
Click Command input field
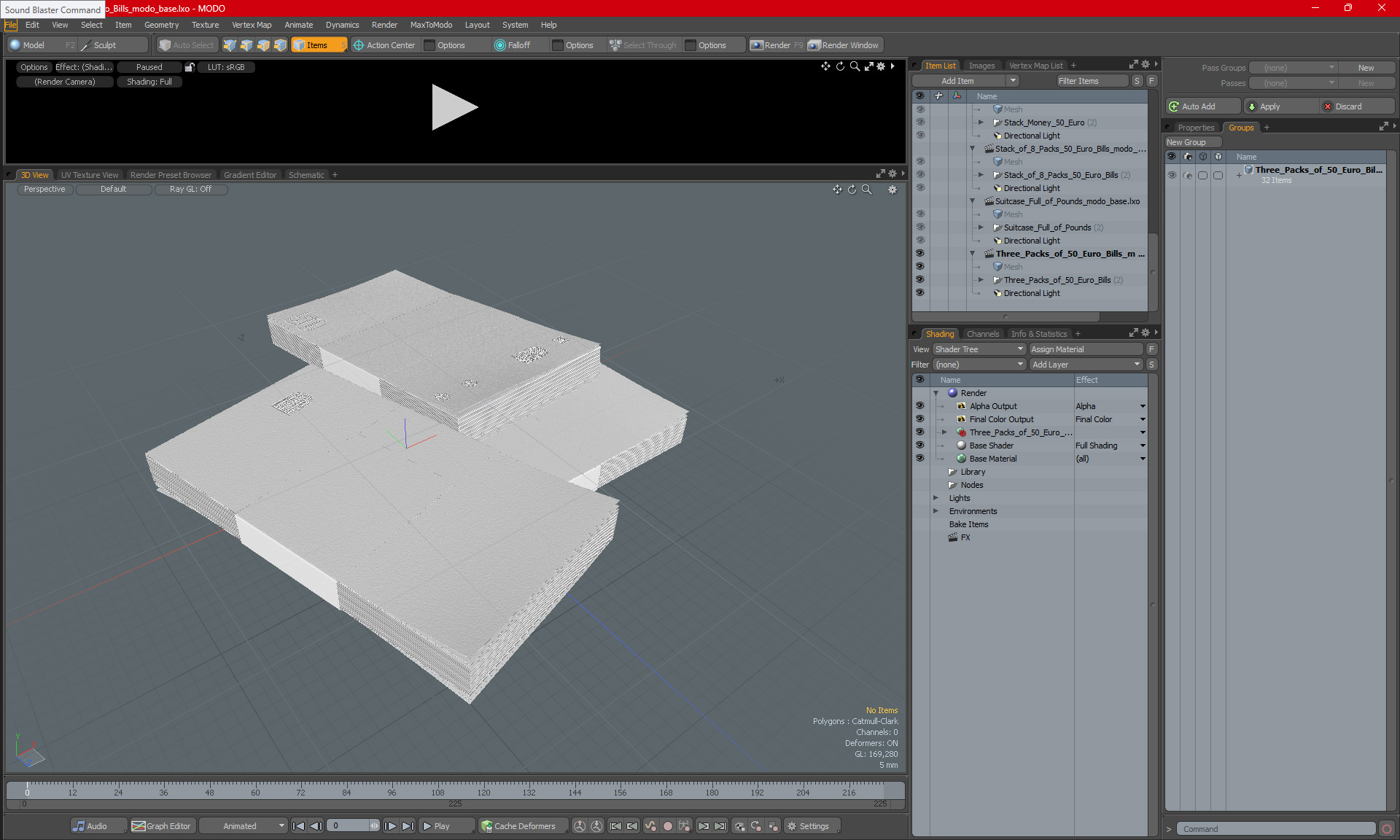coord(1277,829)
